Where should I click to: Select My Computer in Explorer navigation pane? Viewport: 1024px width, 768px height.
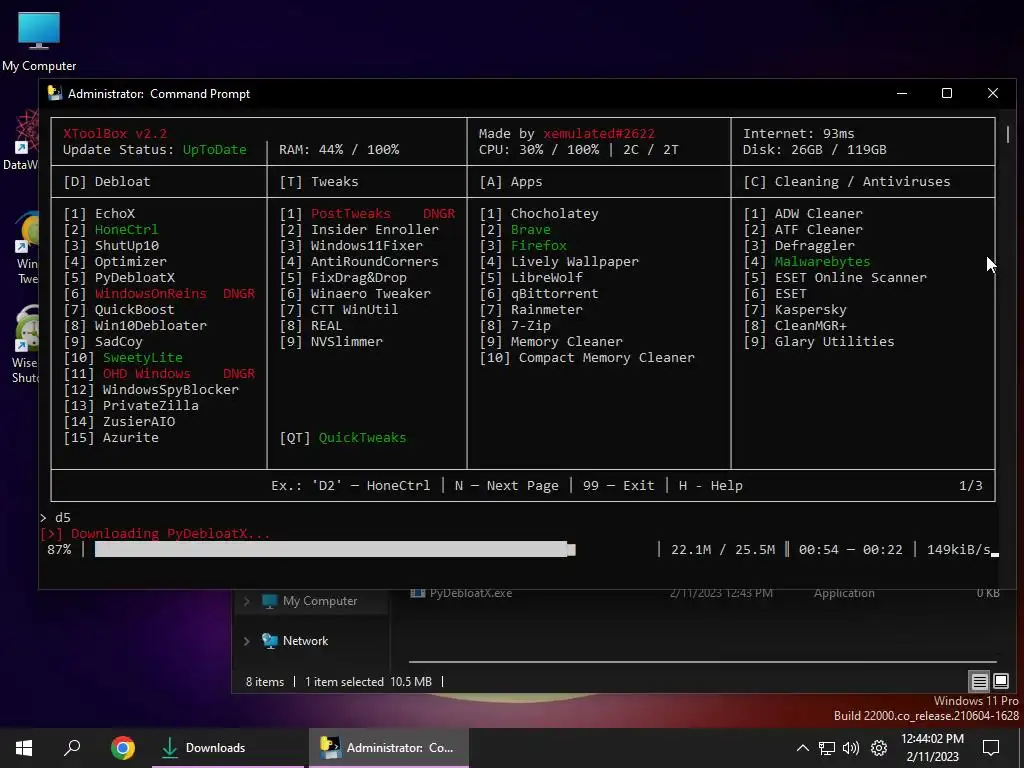319,601
